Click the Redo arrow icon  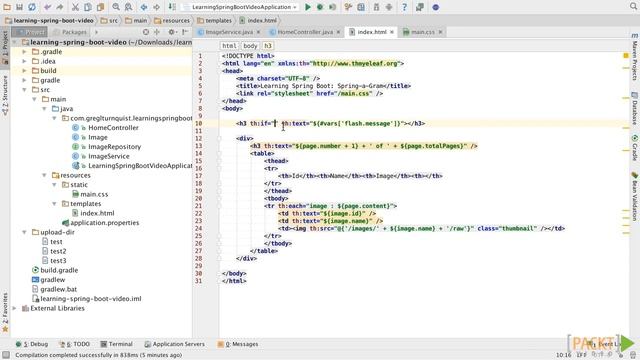click(x=60, y=7)
